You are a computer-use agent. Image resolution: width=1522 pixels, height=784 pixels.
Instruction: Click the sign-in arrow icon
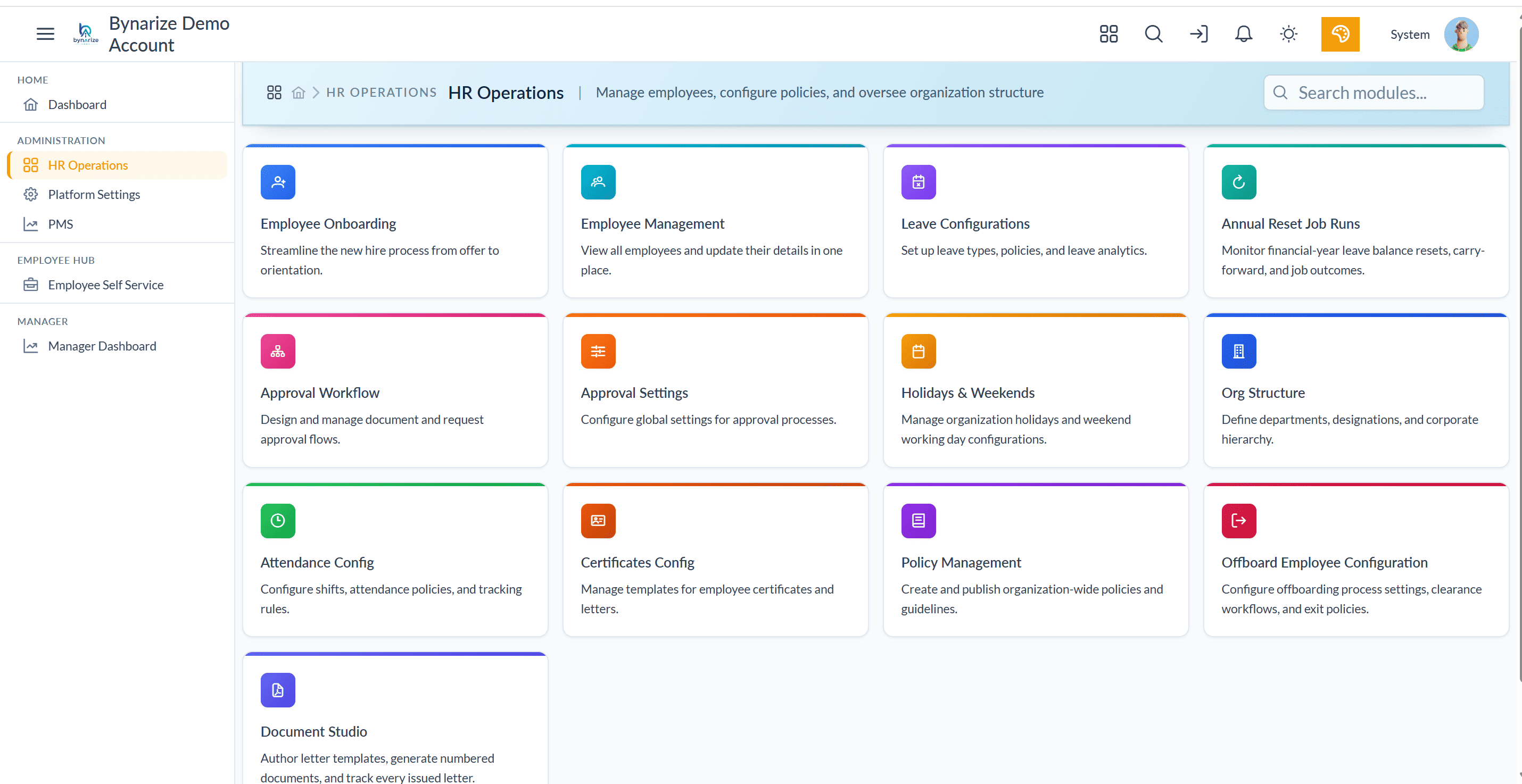pyautogui.click(x=1199, y=34)
